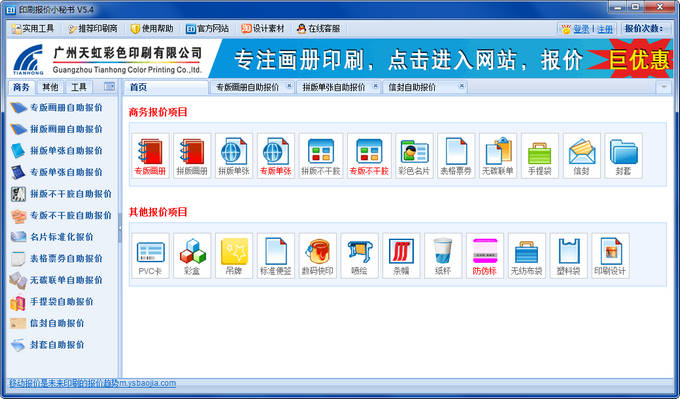680x399 pixels.
Task: Select the 吊牌 tag icon
Action: [x=234, y=256]
